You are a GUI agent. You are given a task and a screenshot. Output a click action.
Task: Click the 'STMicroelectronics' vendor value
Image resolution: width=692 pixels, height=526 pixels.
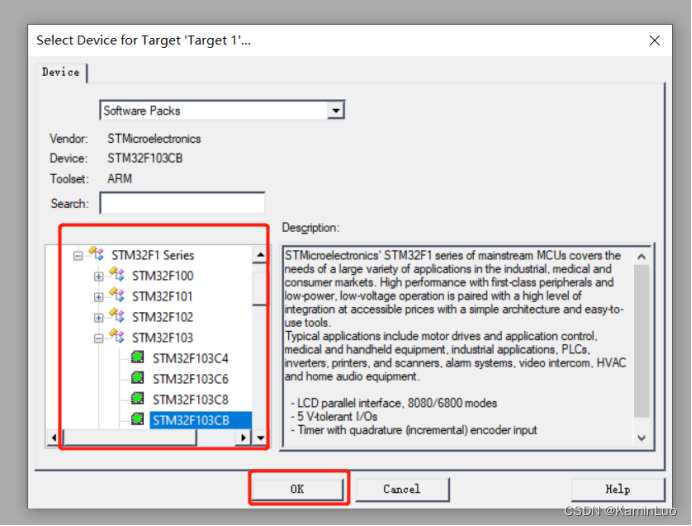154,139
